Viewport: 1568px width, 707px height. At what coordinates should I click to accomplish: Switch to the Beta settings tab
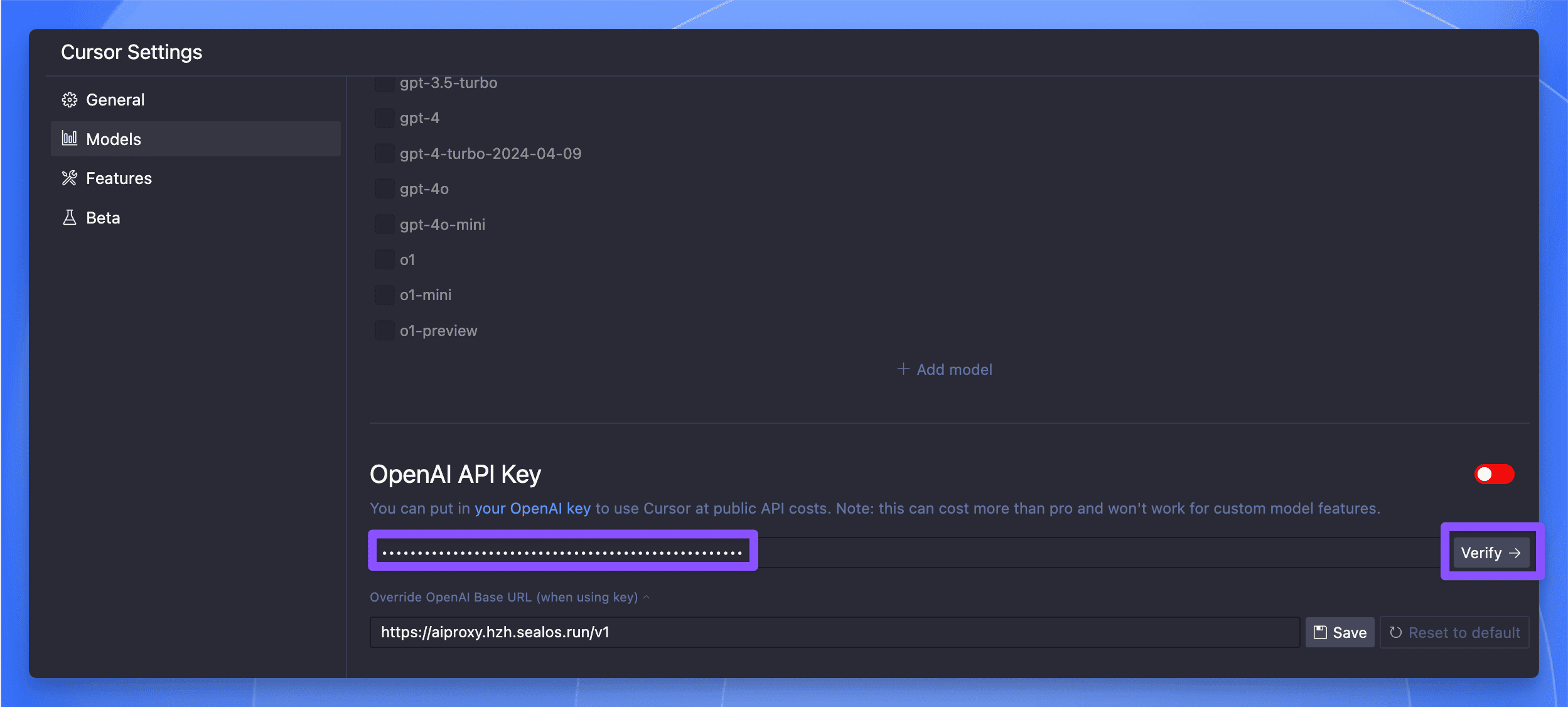pyautogui.click(x=103, y=218)
